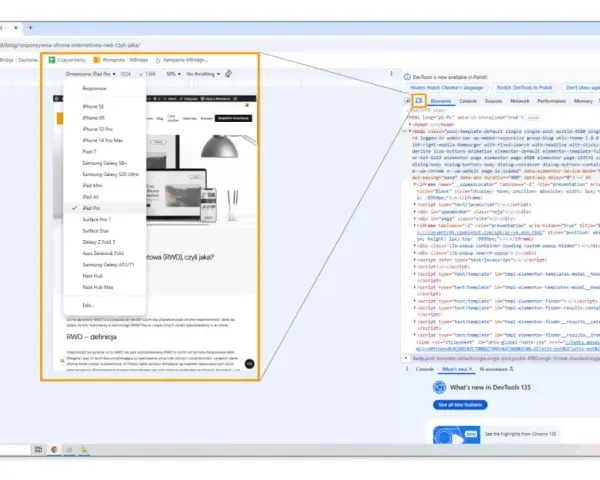The image size is (600, 480).
Task: Click the inspect element picker icon
Action: (x=407, y=101)
